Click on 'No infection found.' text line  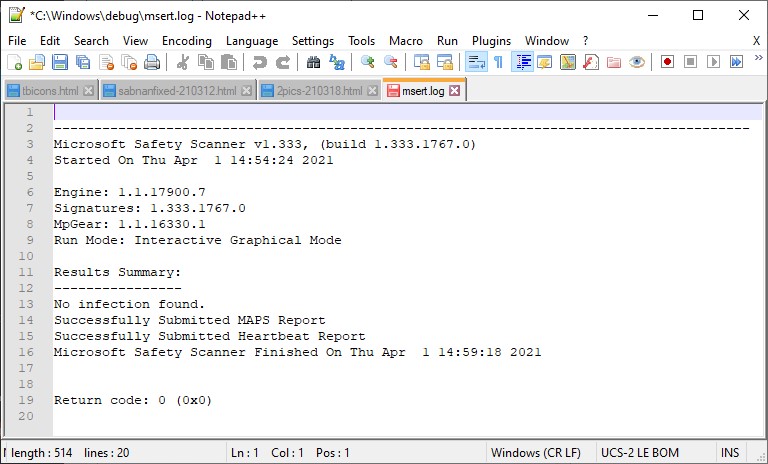tap(129, 304)
